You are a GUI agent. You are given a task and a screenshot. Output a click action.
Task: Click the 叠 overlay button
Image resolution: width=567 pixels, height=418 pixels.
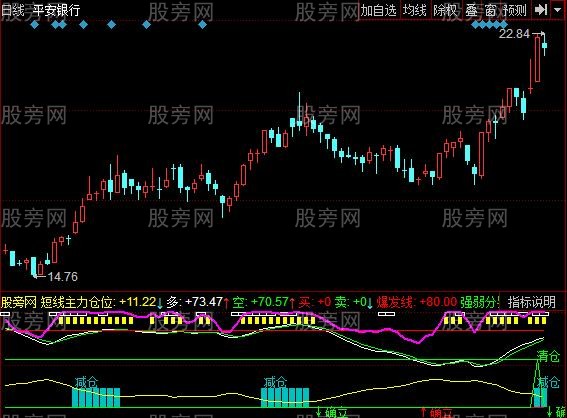point(472,10)
